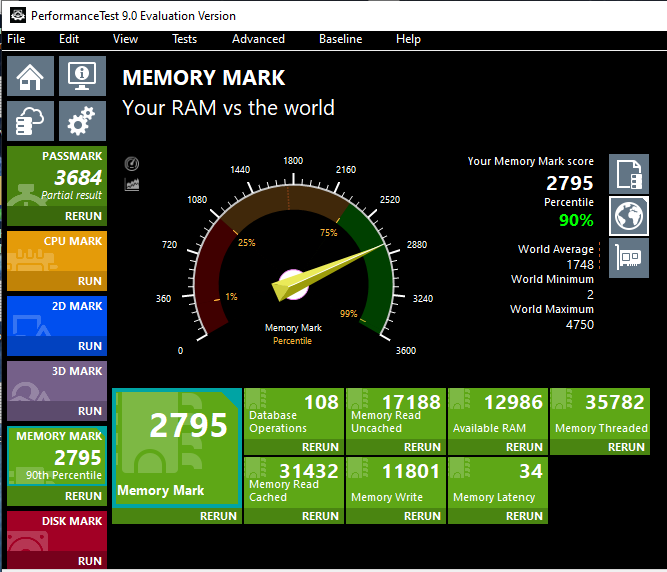Click the orange Percentile gauge label
Screen dimensions: 667x572
pyautogui.click(x=292, y=341)
